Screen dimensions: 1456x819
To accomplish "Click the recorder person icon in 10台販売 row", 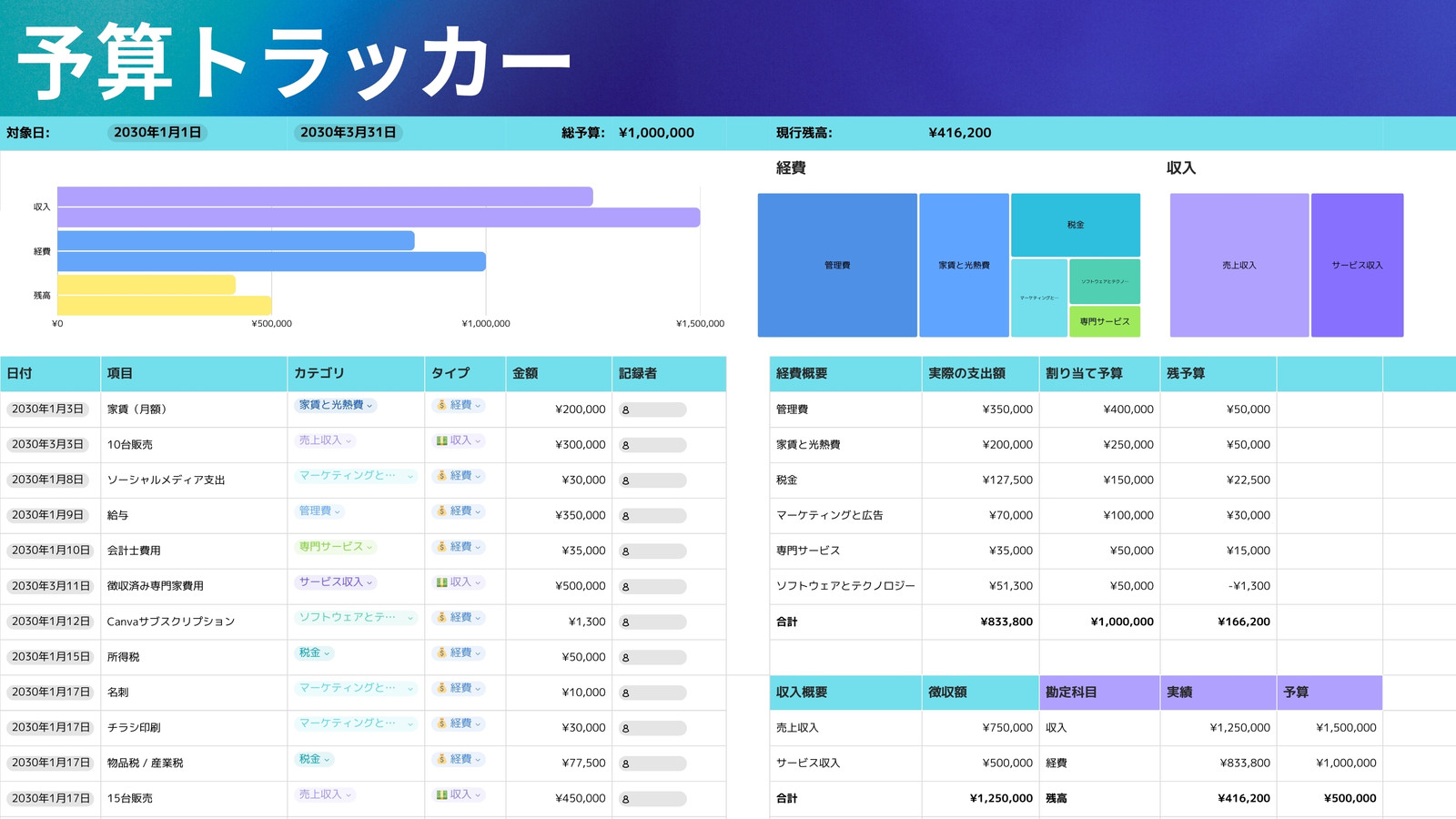I will [x=625, y=446].
